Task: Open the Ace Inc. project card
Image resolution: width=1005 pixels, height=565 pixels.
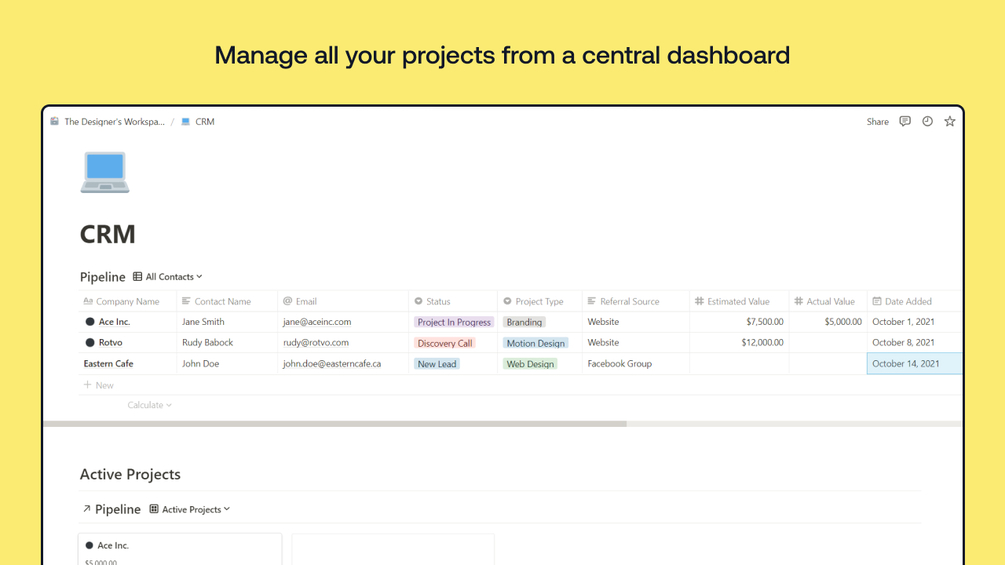Action: click(180, 548)
